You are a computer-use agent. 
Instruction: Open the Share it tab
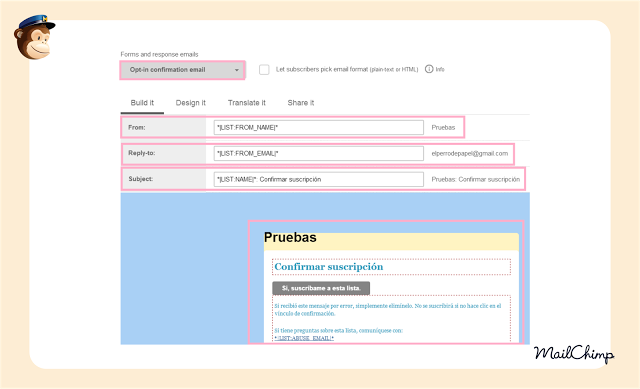click(x=301, y=103)
